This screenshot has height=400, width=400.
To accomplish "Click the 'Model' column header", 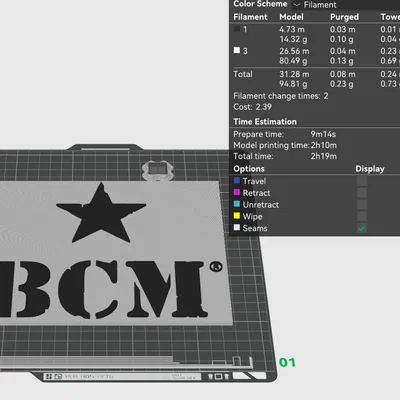I will 291,17.
